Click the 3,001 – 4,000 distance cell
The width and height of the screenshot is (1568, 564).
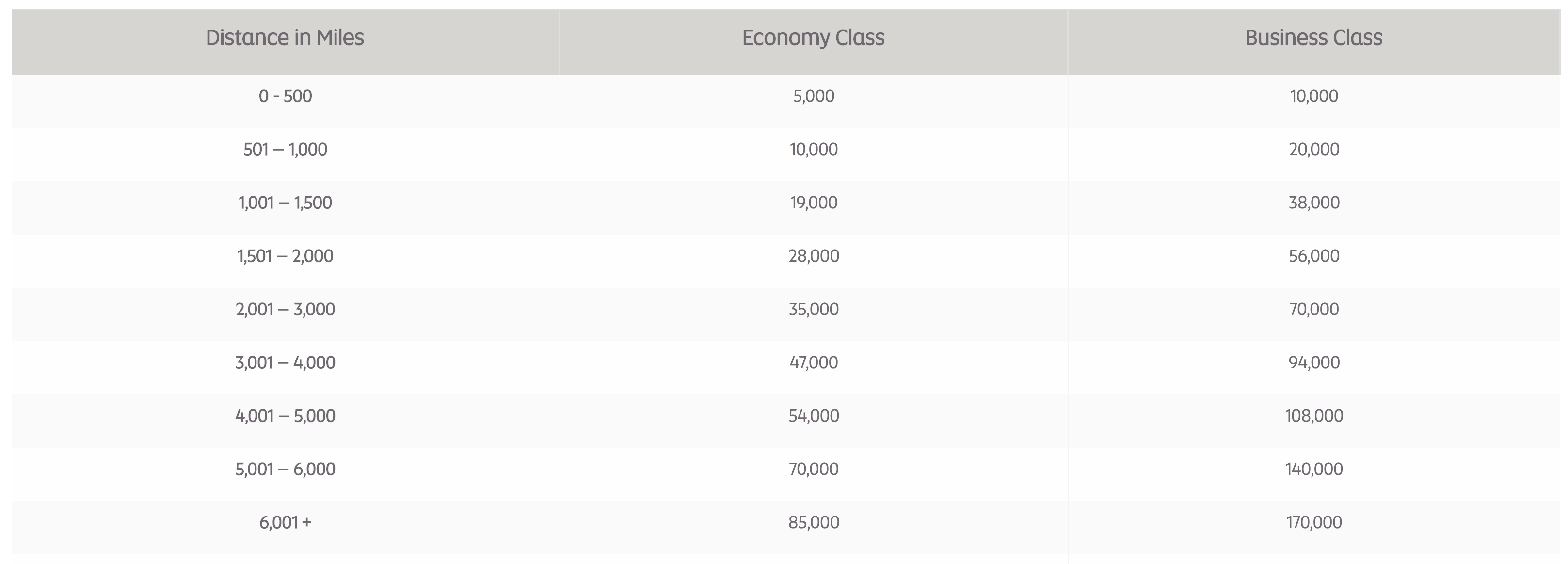pyautogui.click(x=285, y=362)
